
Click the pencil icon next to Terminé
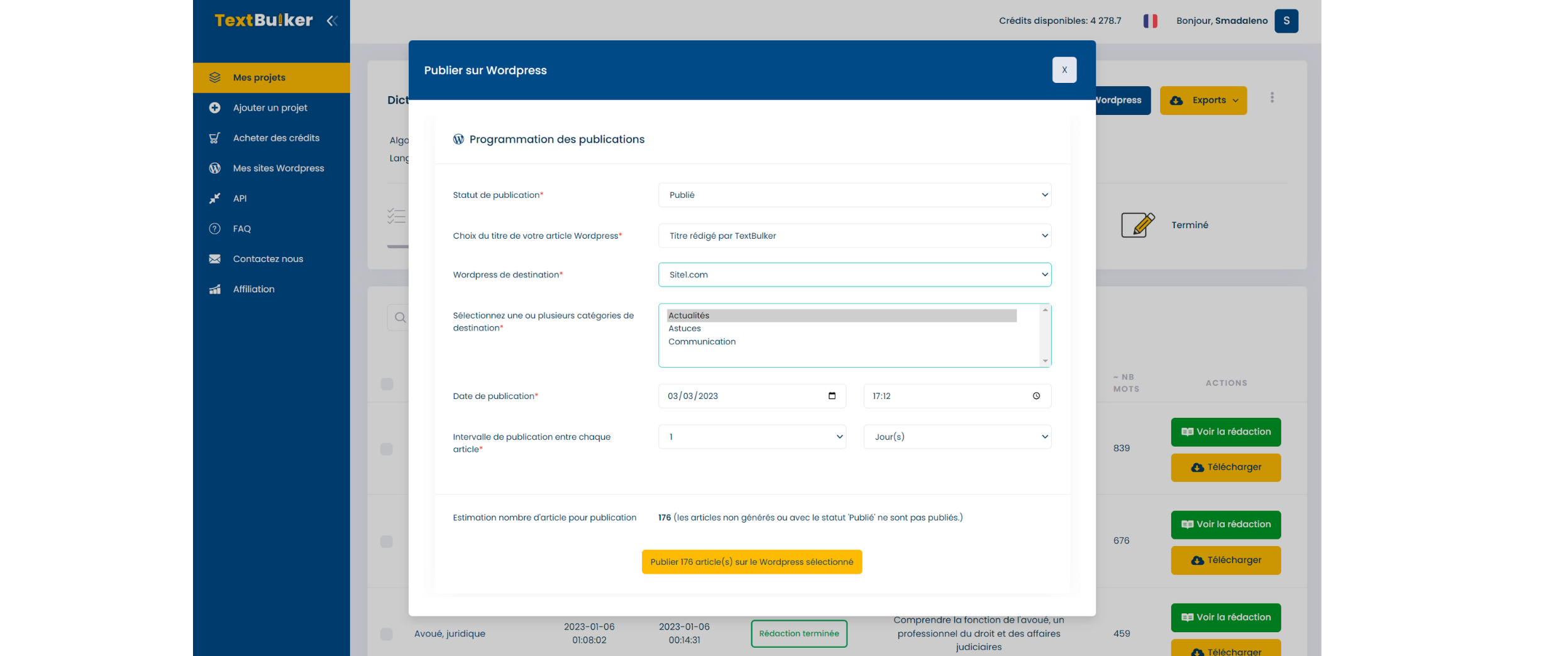[1137, 224]
